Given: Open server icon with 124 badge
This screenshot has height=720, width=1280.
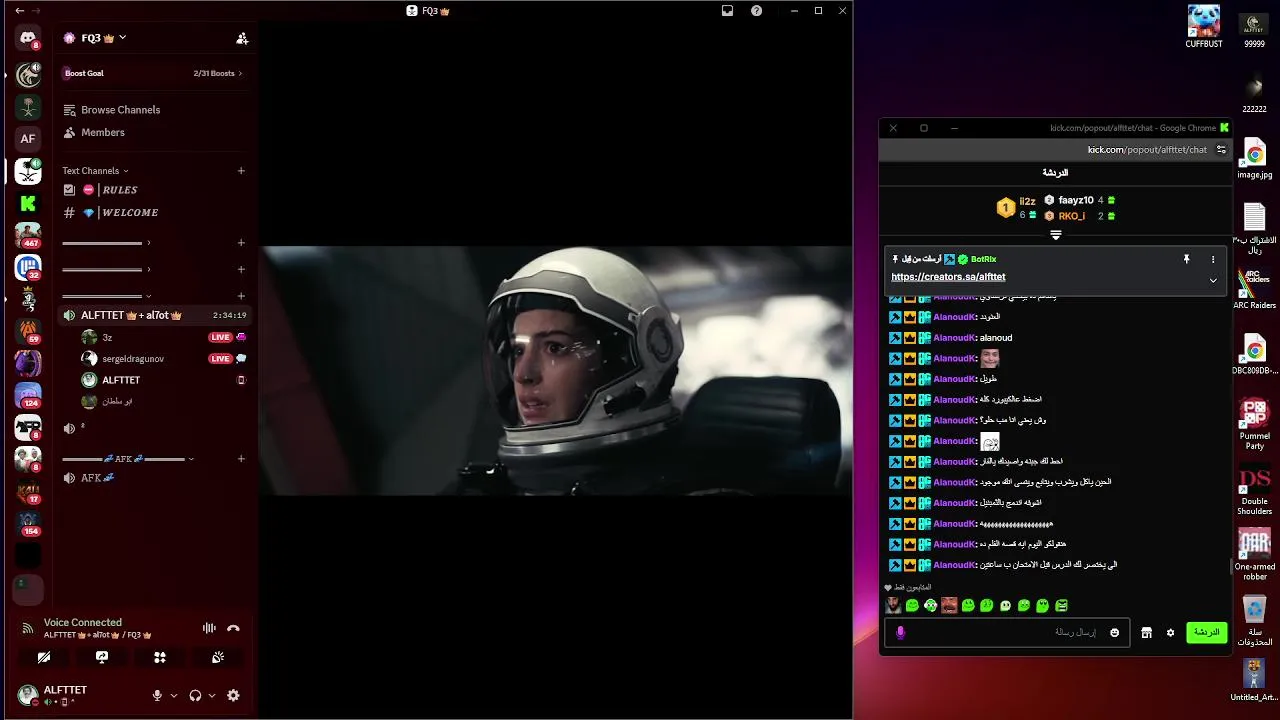Looking at the screenshot, I should (28, 395).
